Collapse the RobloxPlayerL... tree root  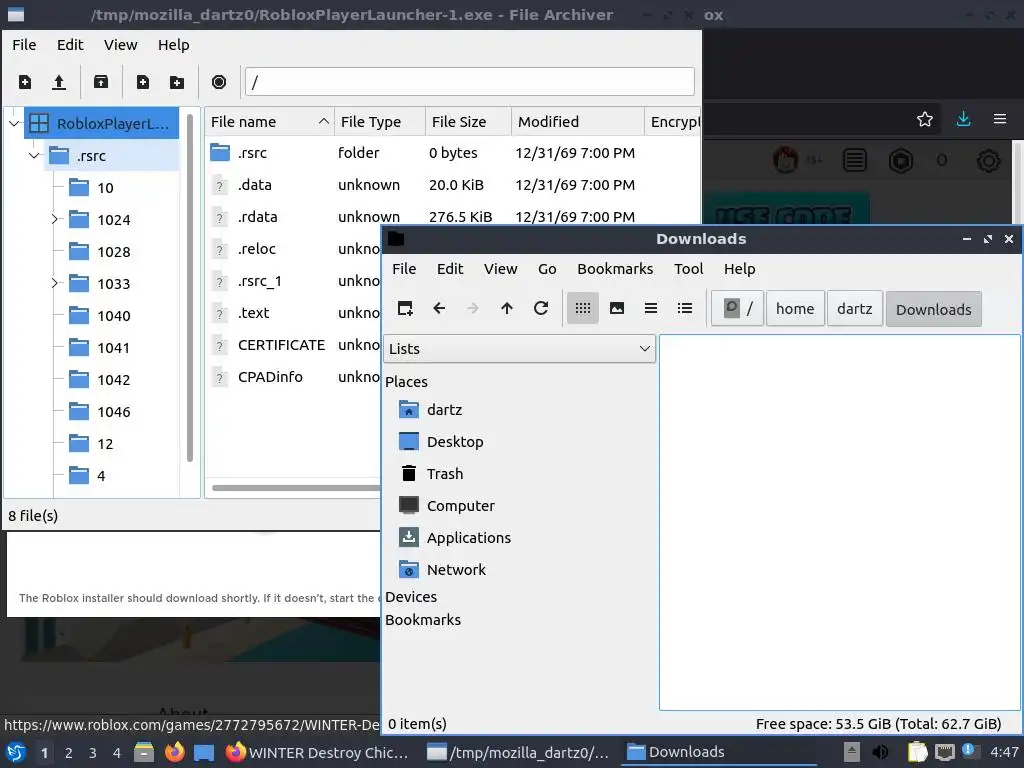[x=14, y=123]
